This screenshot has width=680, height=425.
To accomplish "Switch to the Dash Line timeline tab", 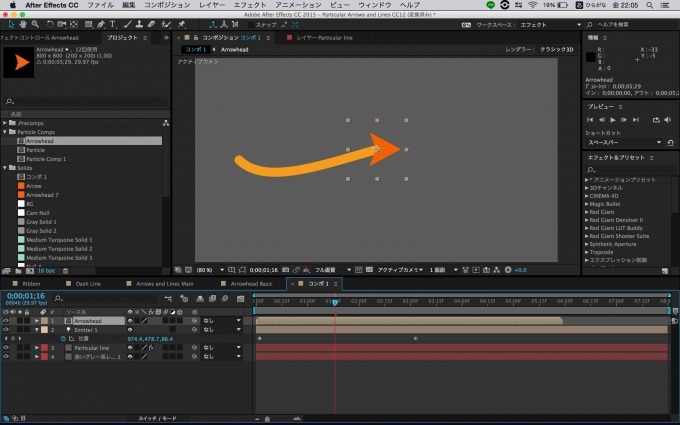I will click(x=88, y=283).
